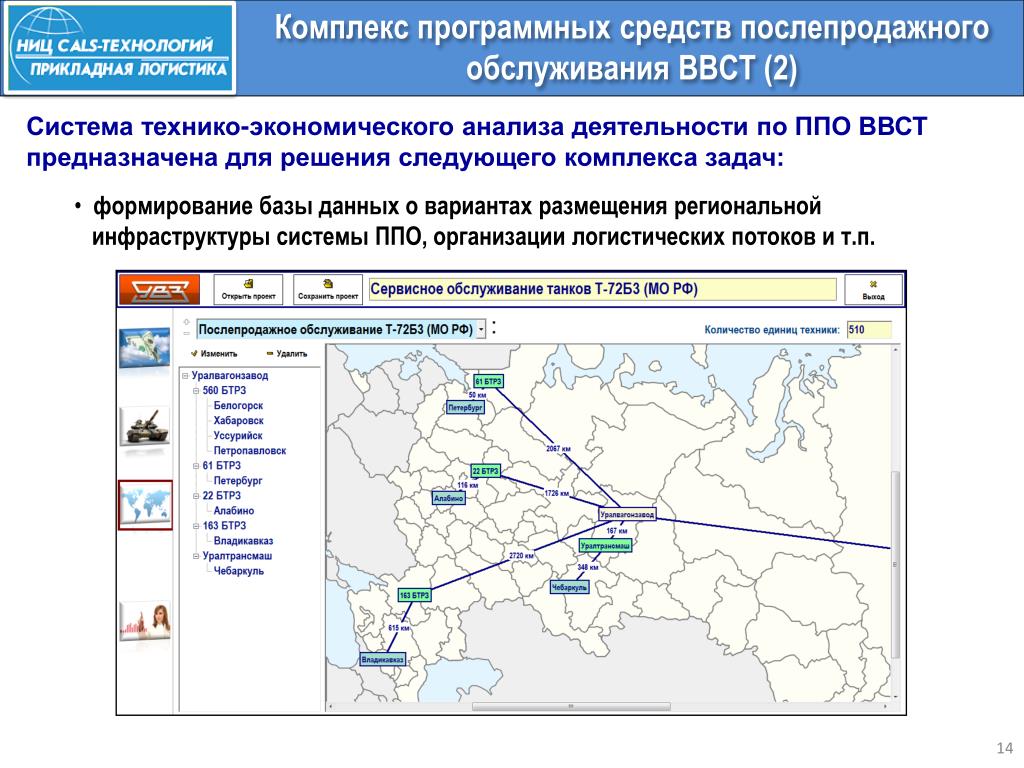Click the 61 БТРЗ node on map
This screenshot has width=1024, height=768.
click(x=488, y=381)
